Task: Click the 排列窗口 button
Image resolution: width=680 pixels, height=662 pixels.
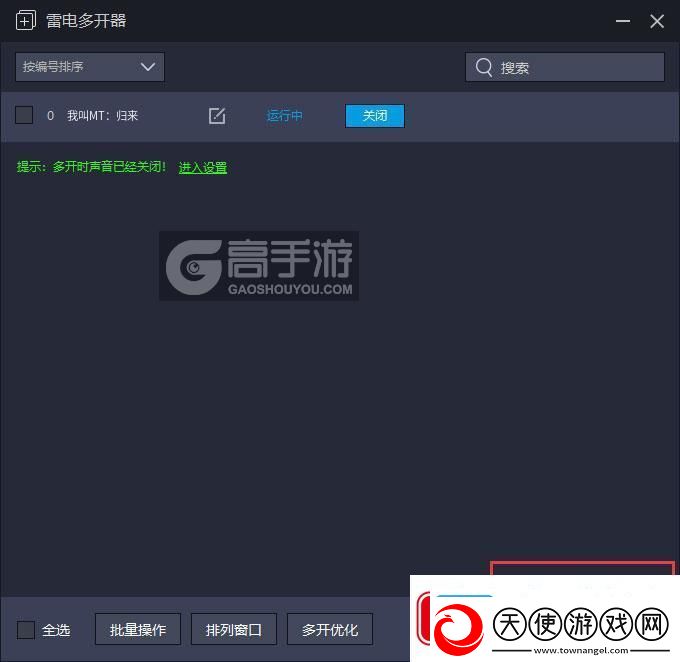Action: tap(234, 629)
